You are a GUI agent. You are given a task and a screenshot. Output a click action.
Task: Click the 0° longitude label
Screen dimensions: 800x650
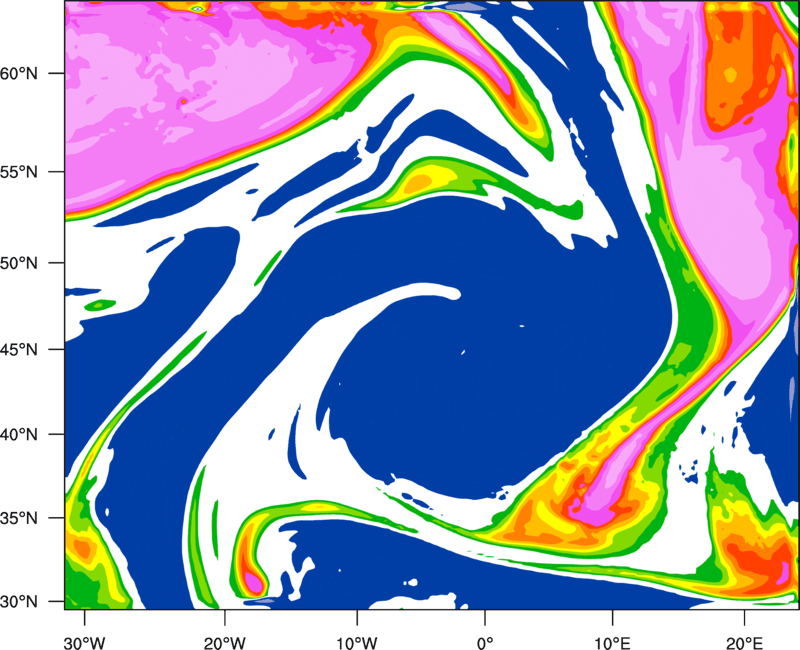pyautogui.click(x=485, y=643)
